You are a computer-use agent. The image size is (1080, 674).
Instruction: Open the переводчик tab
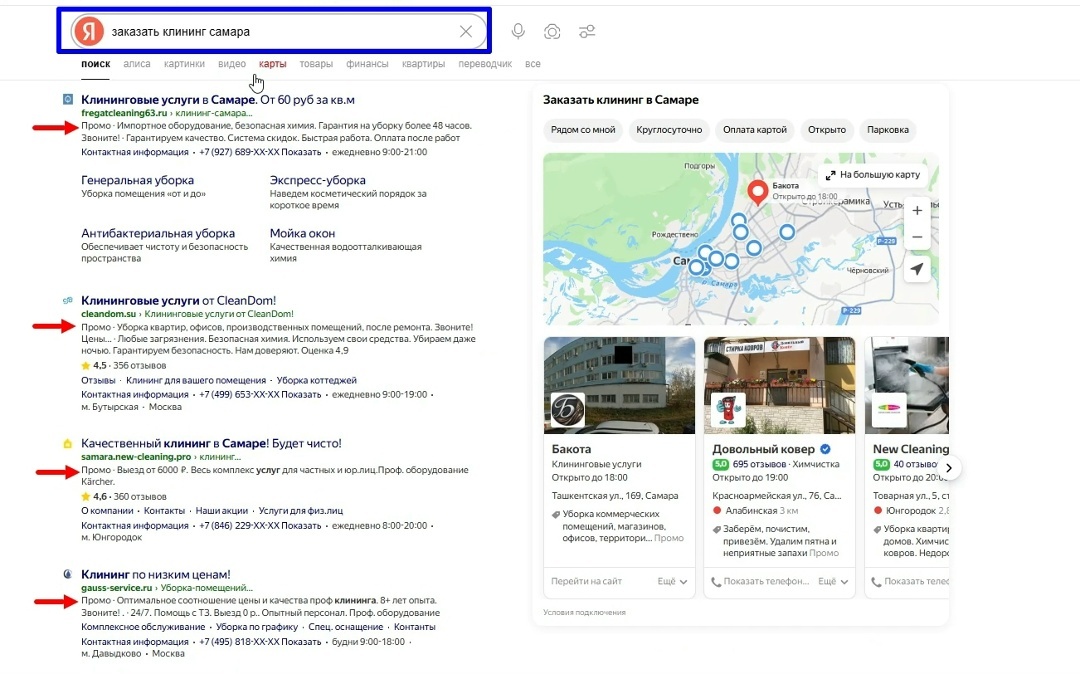click(485, 63)
